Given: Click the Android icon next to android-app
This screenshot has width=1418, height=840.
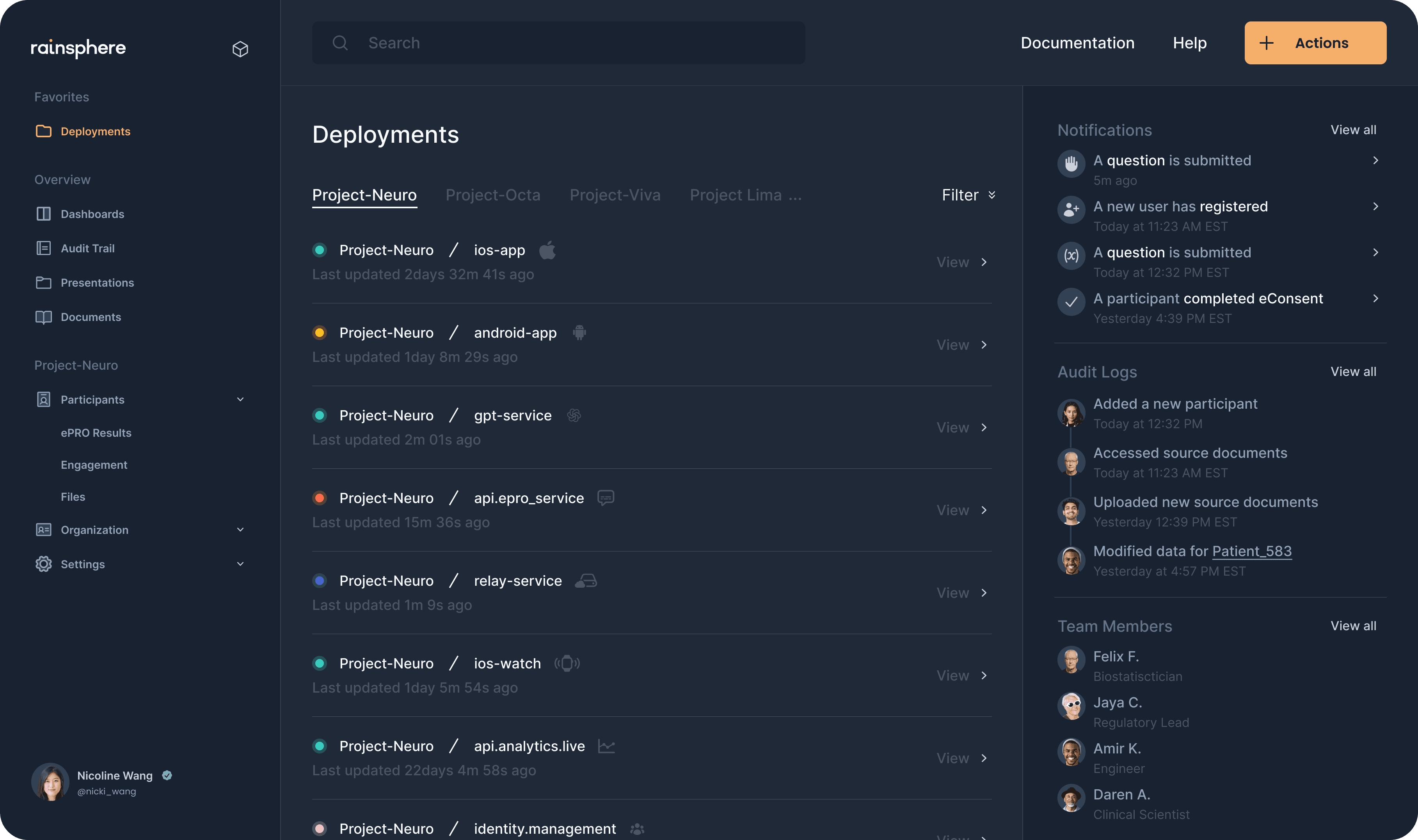Looking at the screenshot, I should (x=579, y=332).
